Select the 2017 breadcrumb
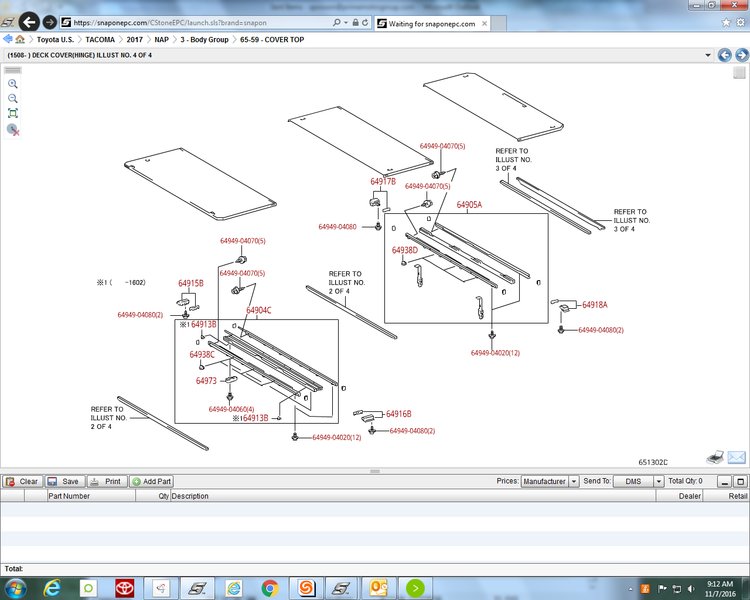This screenshot has width=750, height=600. click(134, 40)
